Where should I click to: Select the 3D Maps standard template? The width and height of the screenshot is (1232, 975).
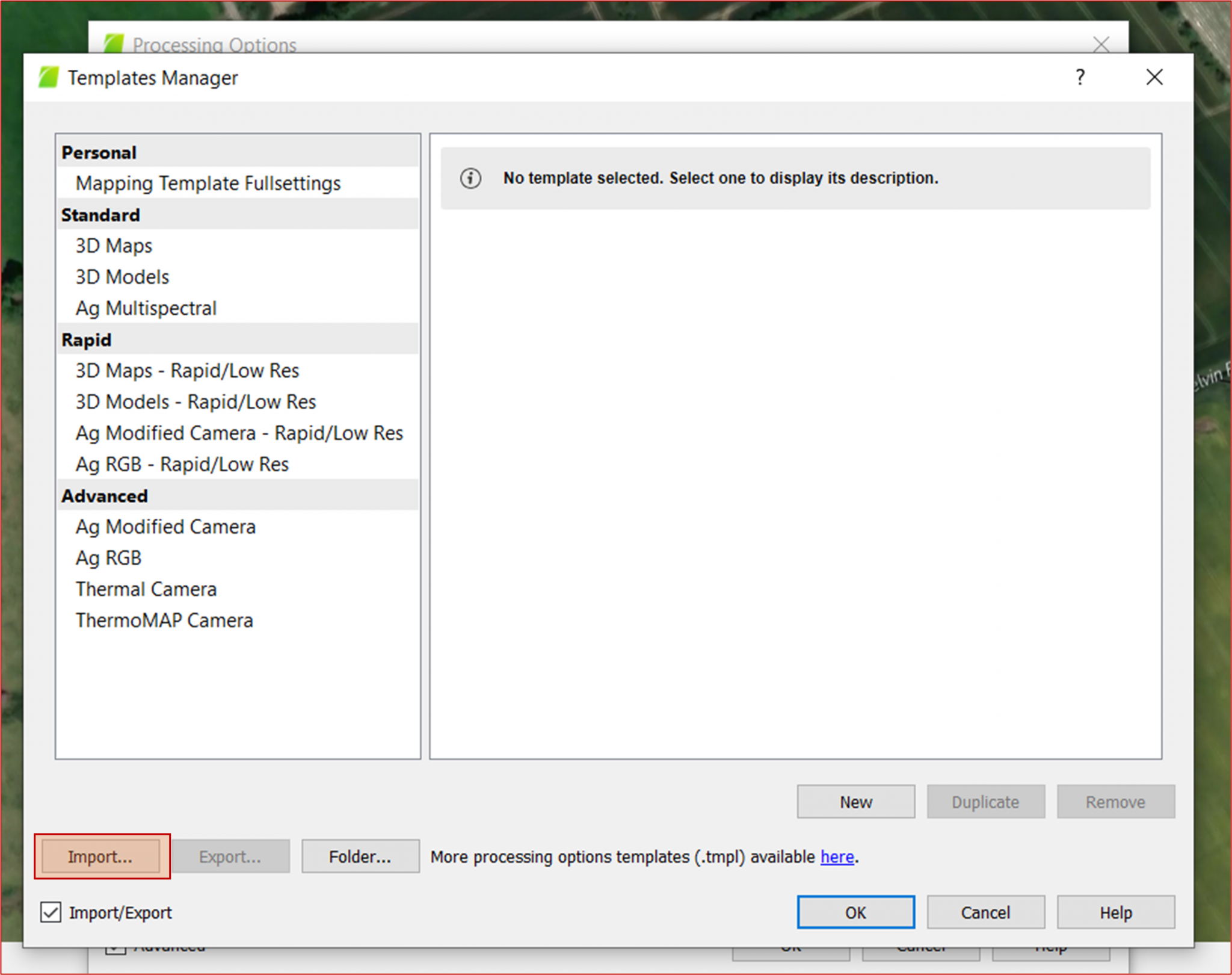(x=113, y=246)
